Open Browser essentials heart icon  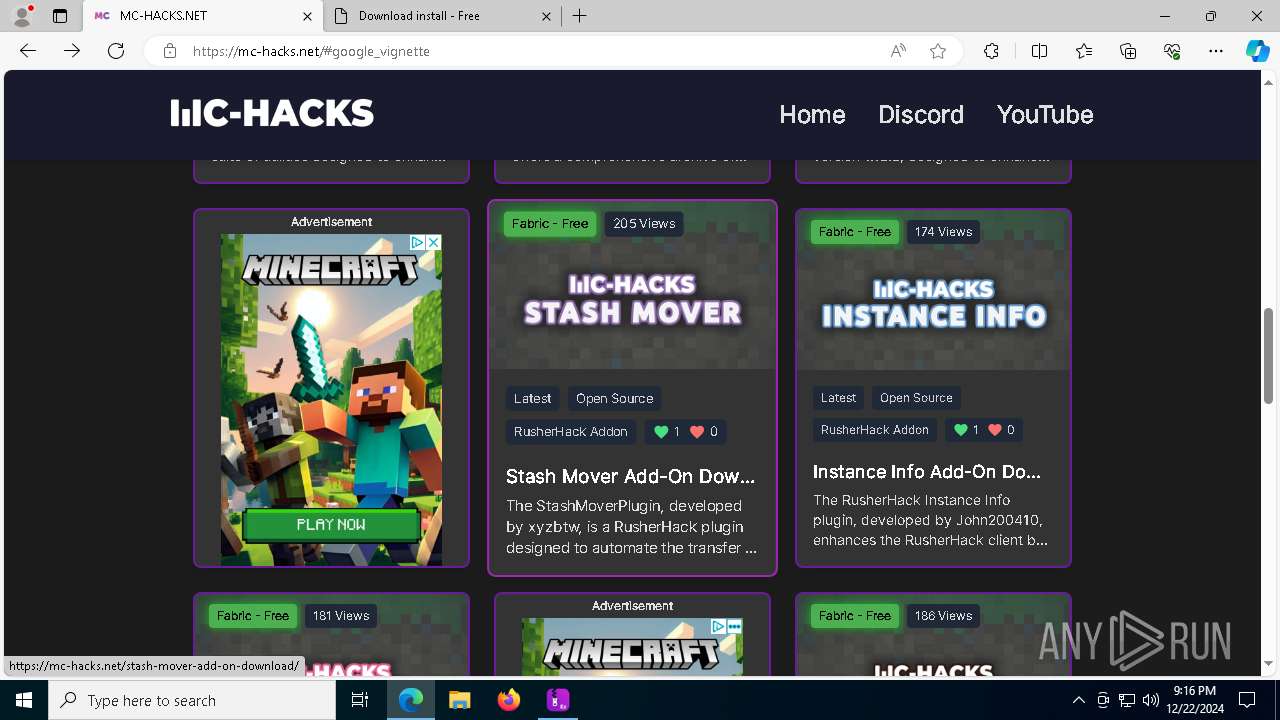tap(1172, 51)
